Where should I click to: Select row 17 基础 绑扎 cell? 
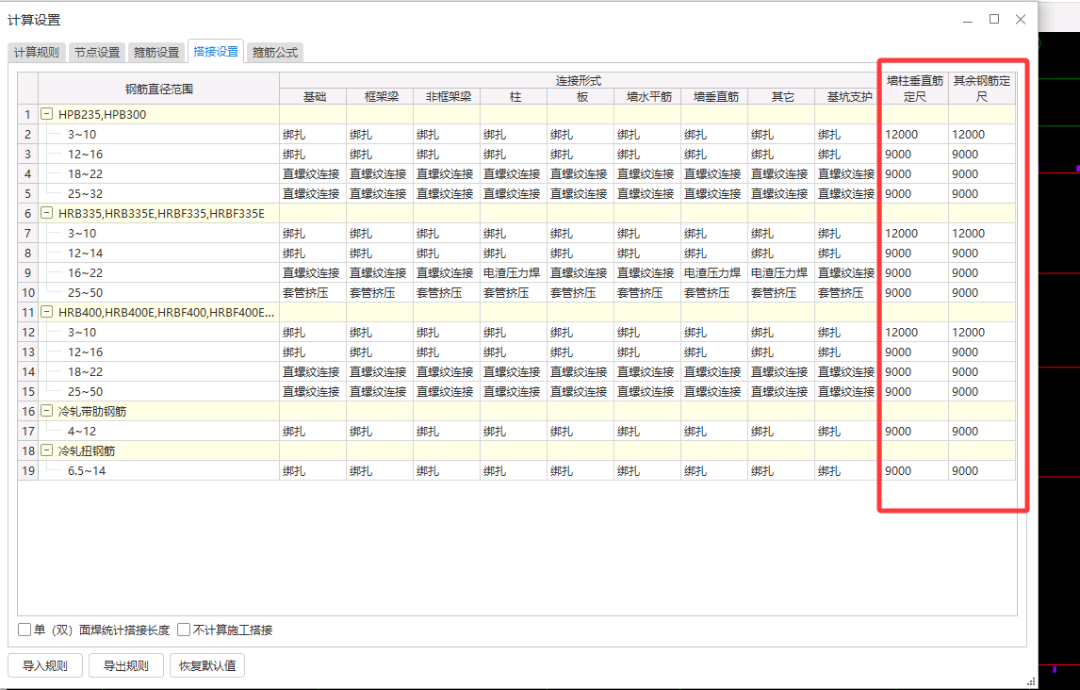(x=313, y=432)
